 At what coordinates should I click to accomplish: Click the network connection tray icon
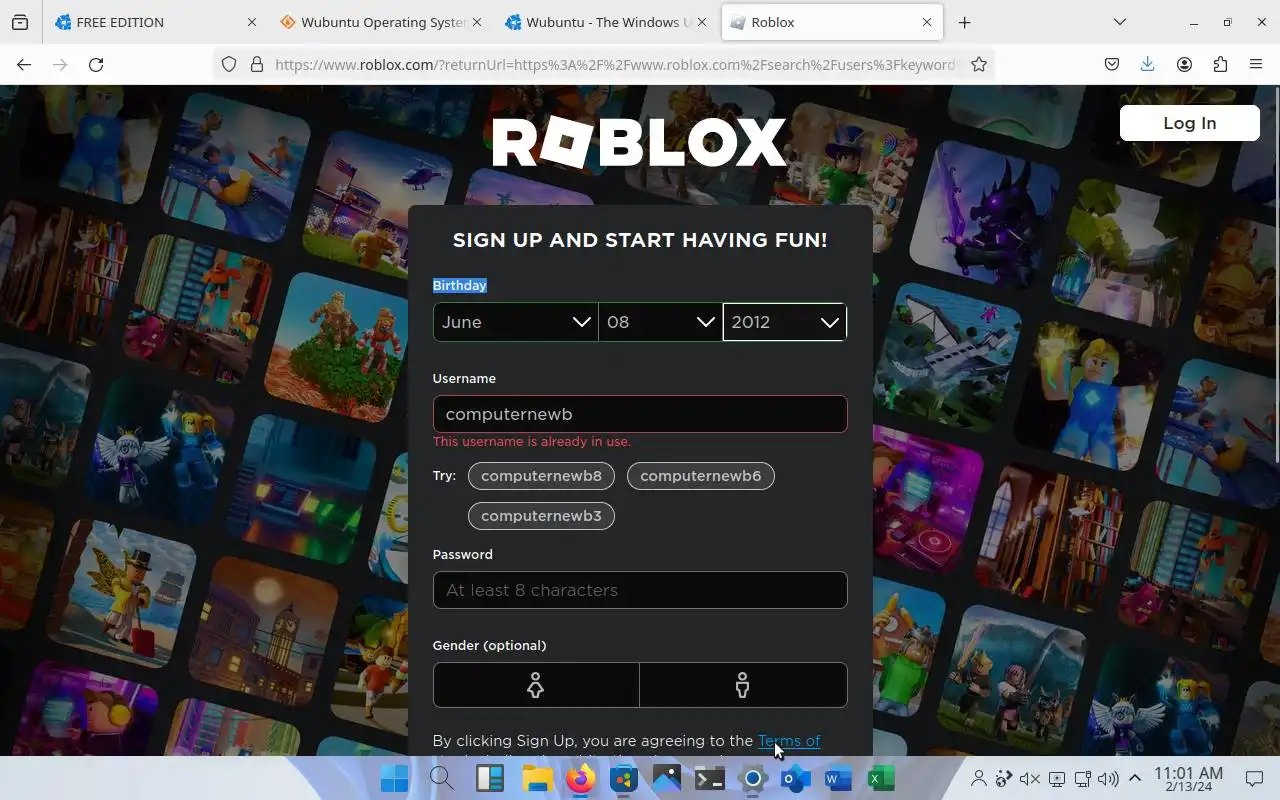pos(1083,779)
